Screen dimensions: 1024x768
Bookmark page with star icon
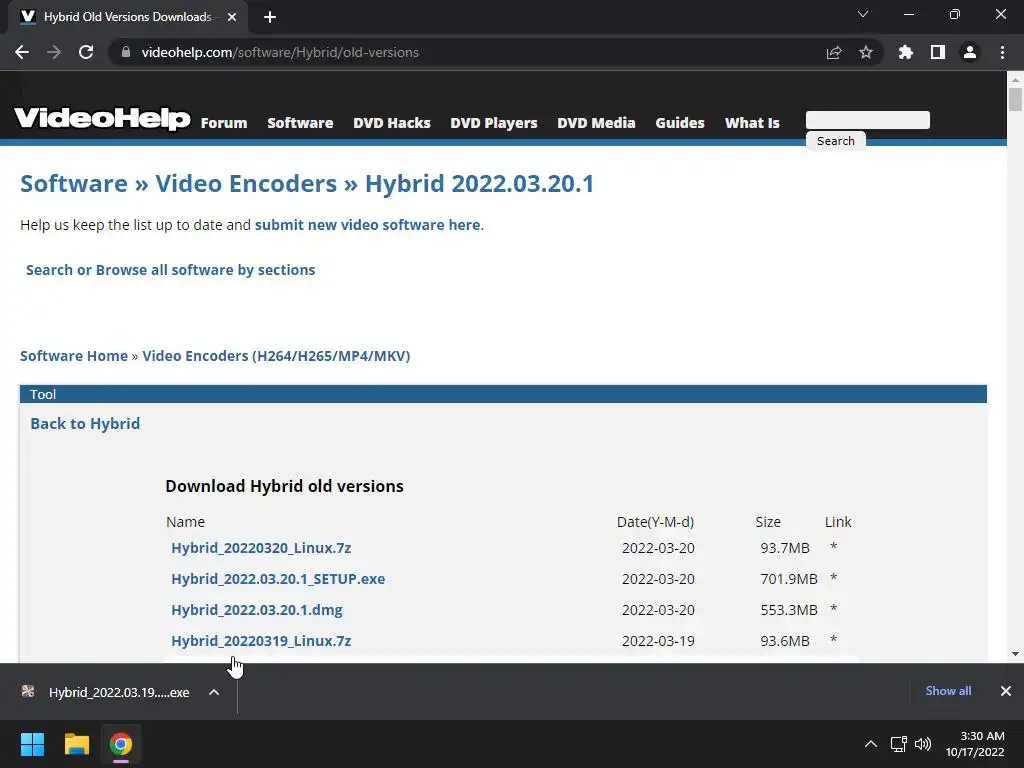tap(866, 52)
